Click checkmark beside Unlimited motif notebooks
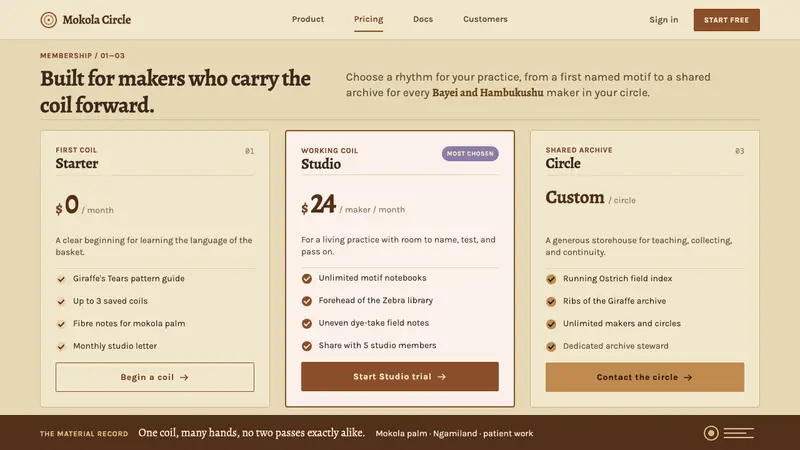This screenshot has width=800, height=450. (x=307, y=279)
